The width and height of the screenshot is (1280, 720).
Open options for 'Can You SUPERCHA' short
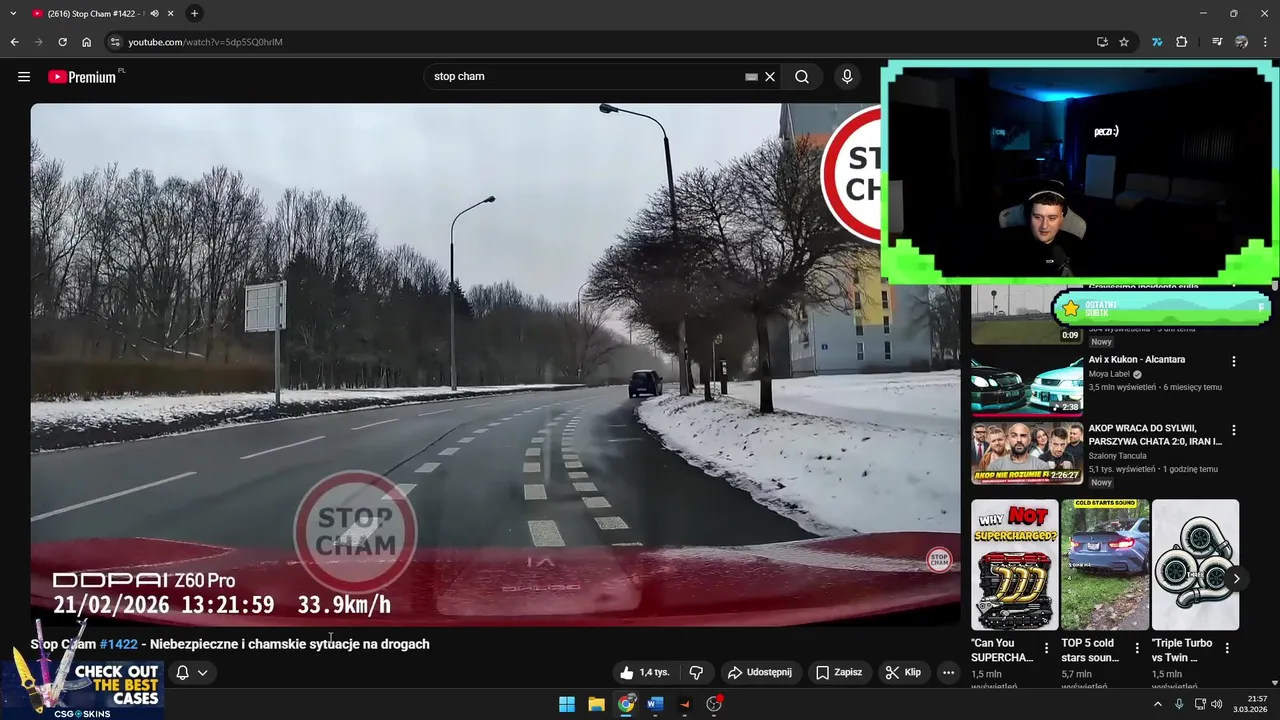(x=1047, y=648)
